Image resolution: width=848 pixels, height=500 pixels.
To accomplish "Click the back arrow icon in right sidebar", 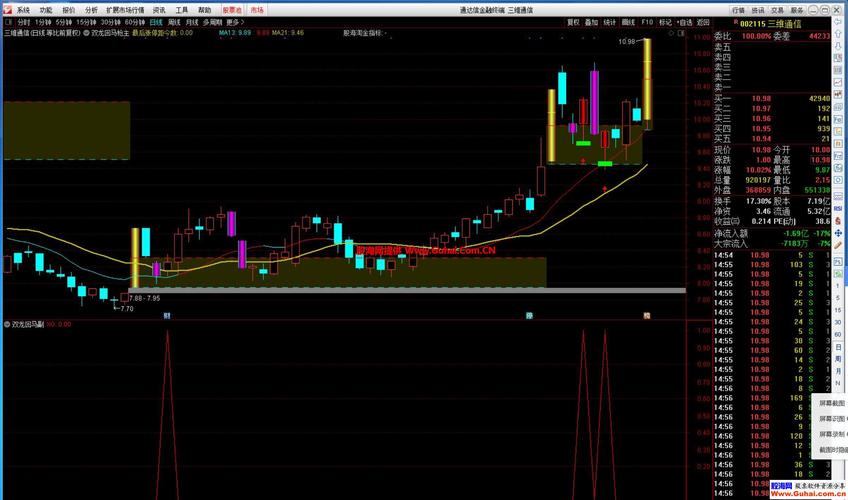I will [838, 21].
